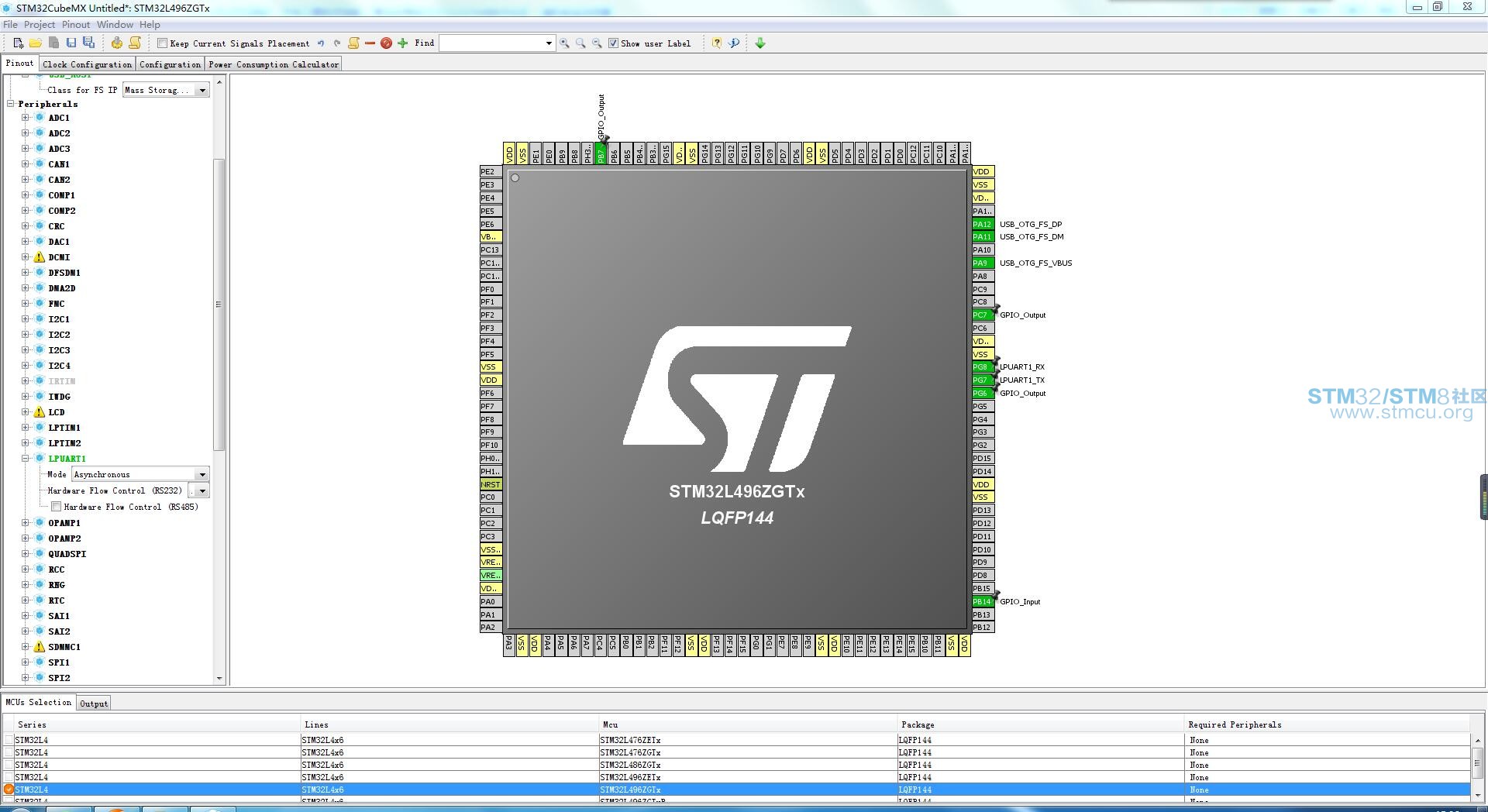This screenshot has height=812, width=1488.
Task: Click the SDMMC1 warning icon
Action: click(x=40, y=647)
